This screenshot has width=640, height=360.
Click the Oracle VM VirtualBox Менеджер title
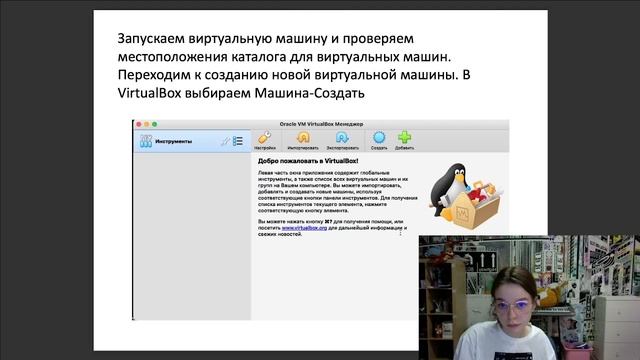(x=321, y=124)
